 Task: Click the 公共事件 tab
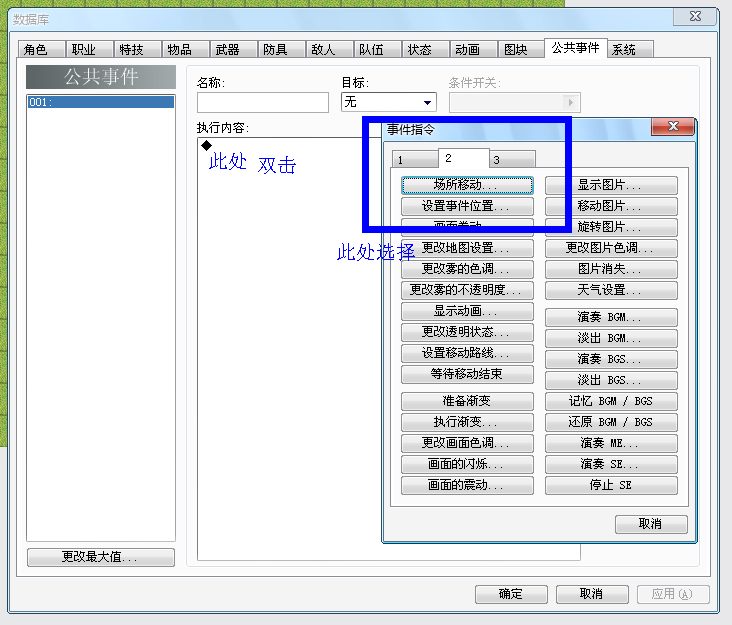pos(576,48)
